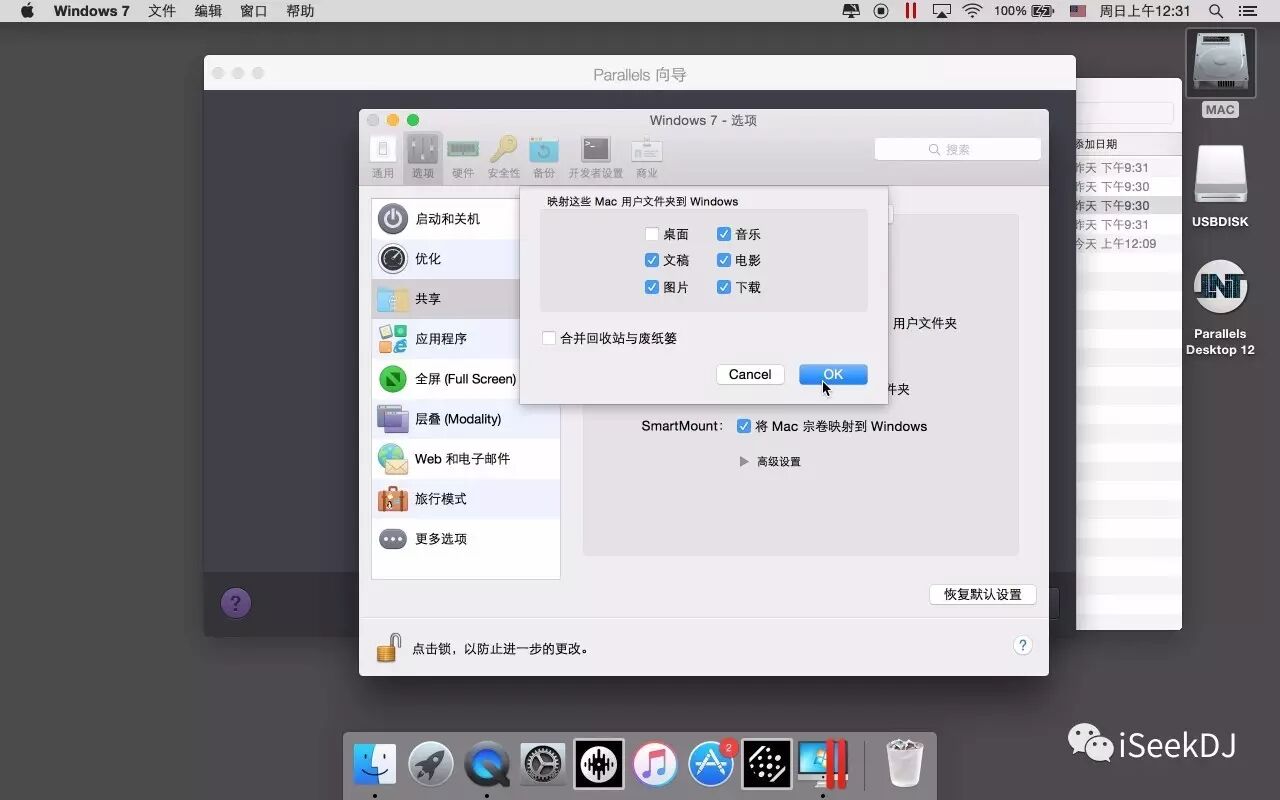The image size is (1280, 800).
Task: Select 更多选项 (More options) in the sidebar
Action: [466, 539]
